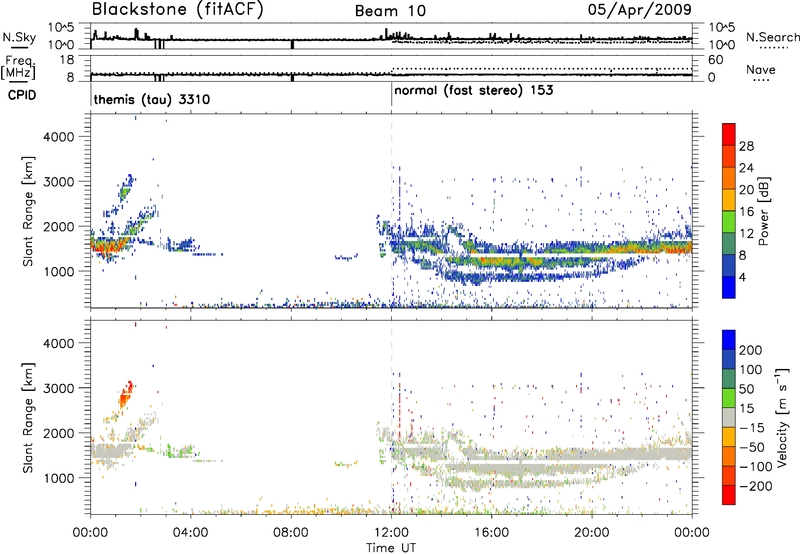
Task: Click the 'N.Sky' legend label
Action: click(19, 37)
